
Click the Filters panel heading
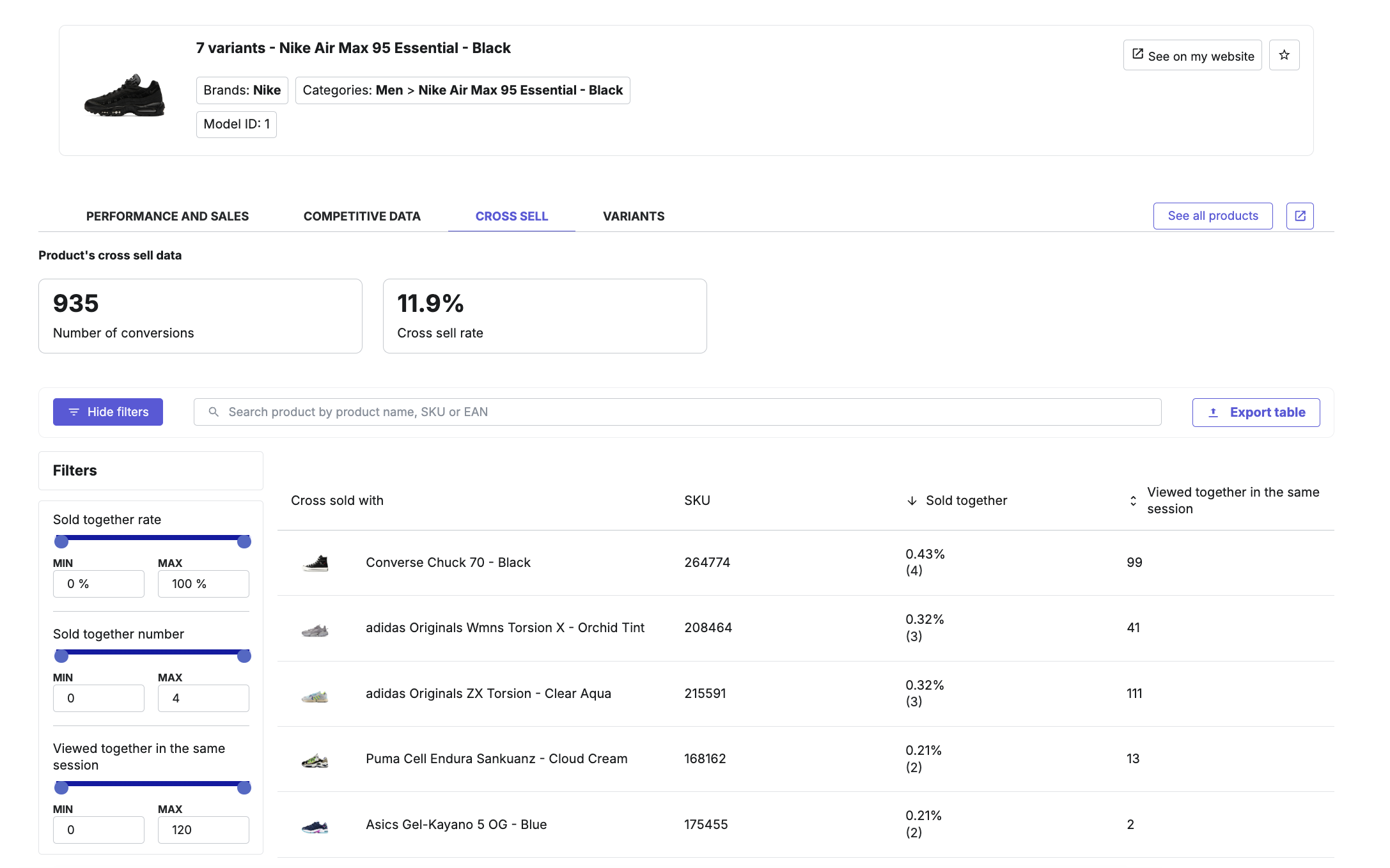click(75, 470)
